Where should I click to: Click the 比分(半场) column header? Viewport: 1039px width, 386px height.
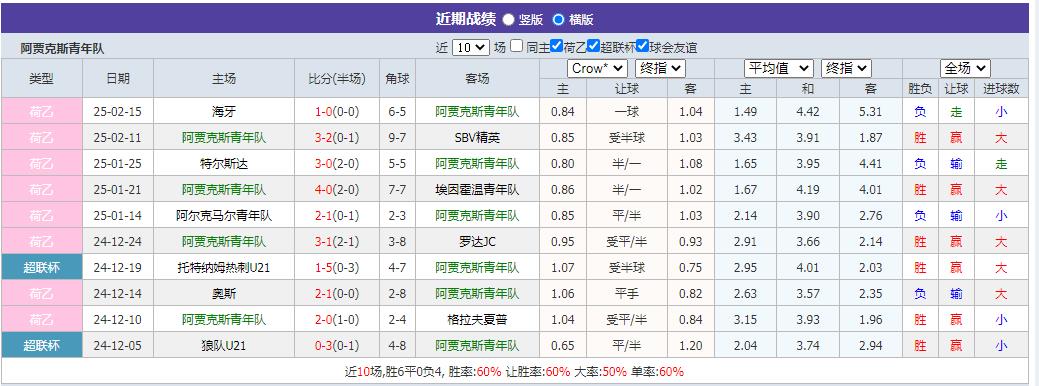pyautogui.click(x=337, y=78)
